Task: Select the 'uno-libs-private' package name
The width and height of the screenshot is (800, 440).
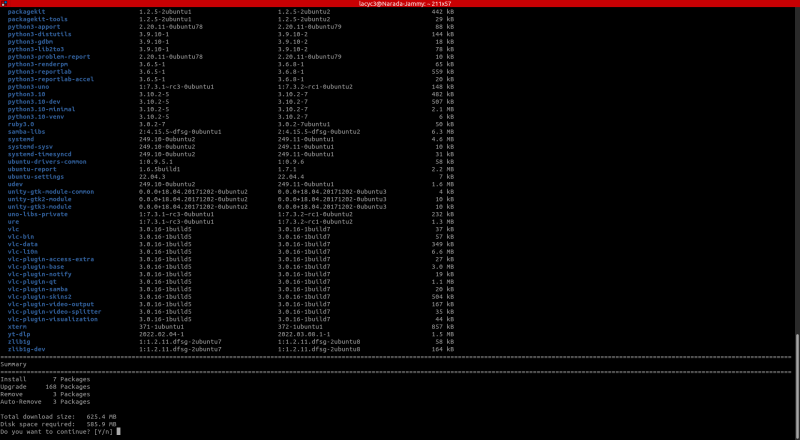Action: [x=38, y=214]
